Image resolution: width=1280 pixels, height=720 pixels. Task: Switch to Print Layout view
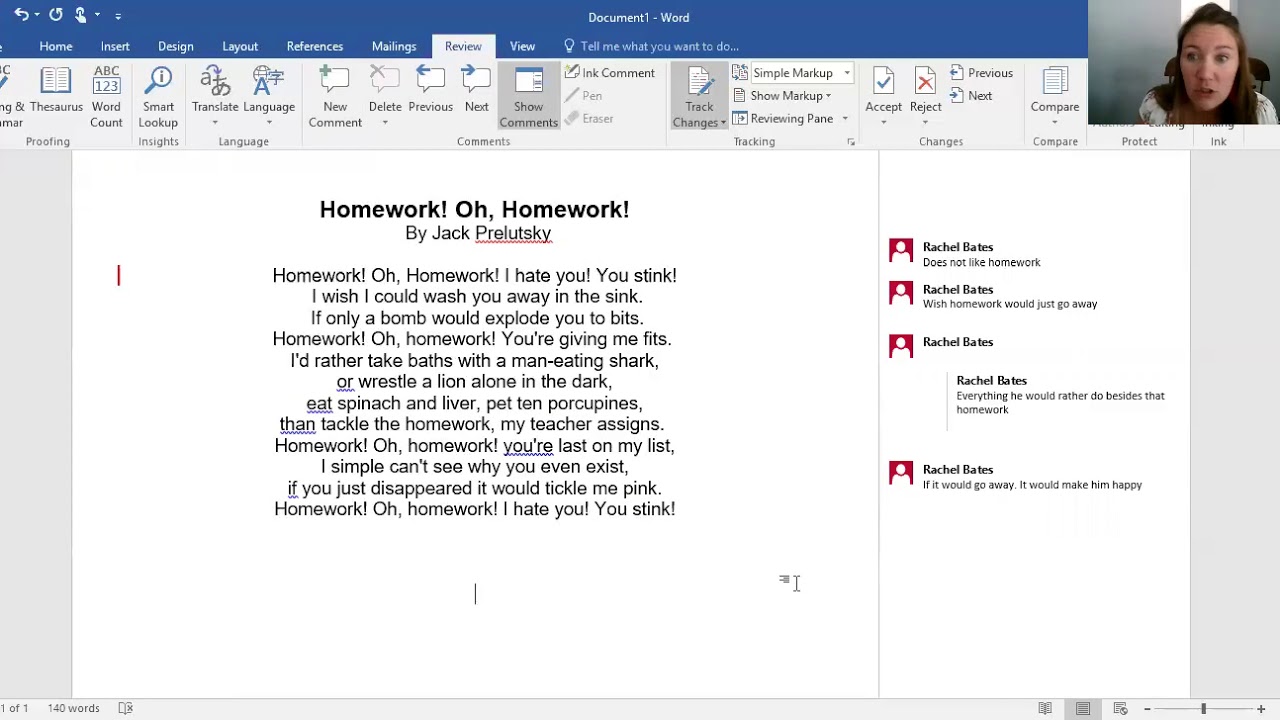click(1083, 708)
